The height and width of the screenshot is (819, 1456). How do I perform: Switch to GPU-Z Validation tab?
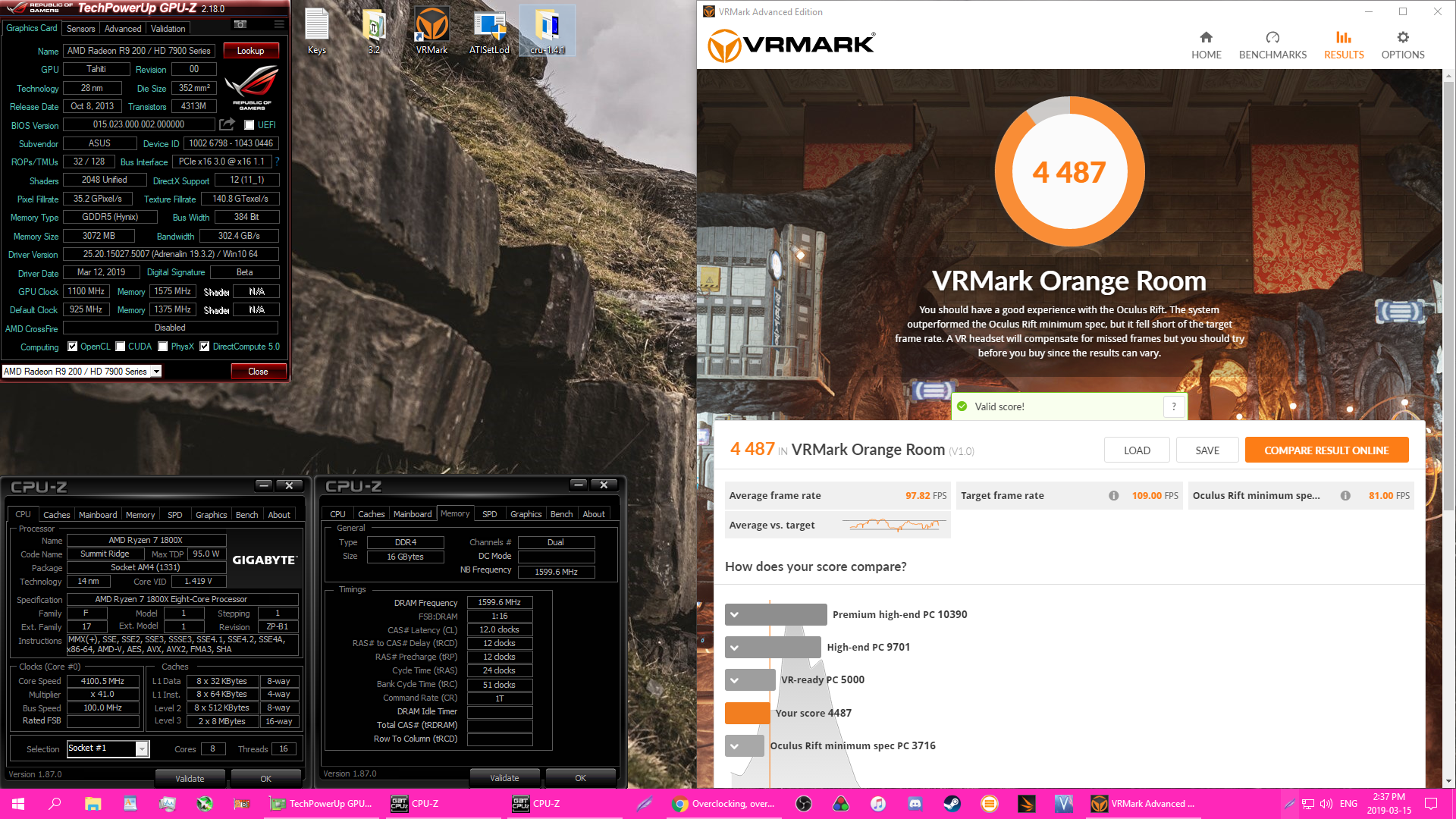[x=168, y=29]
